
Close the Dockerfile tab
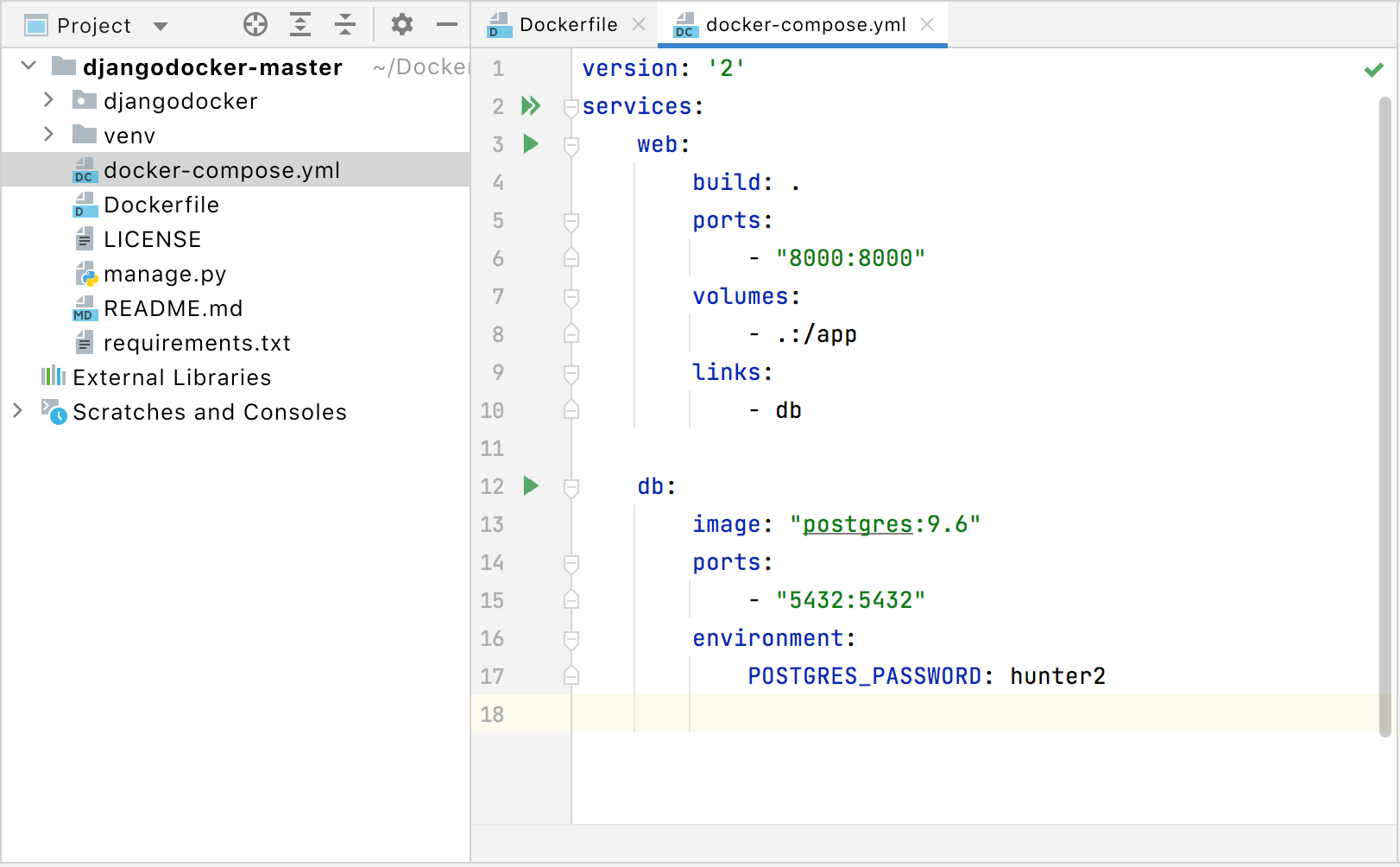(638, 24)
